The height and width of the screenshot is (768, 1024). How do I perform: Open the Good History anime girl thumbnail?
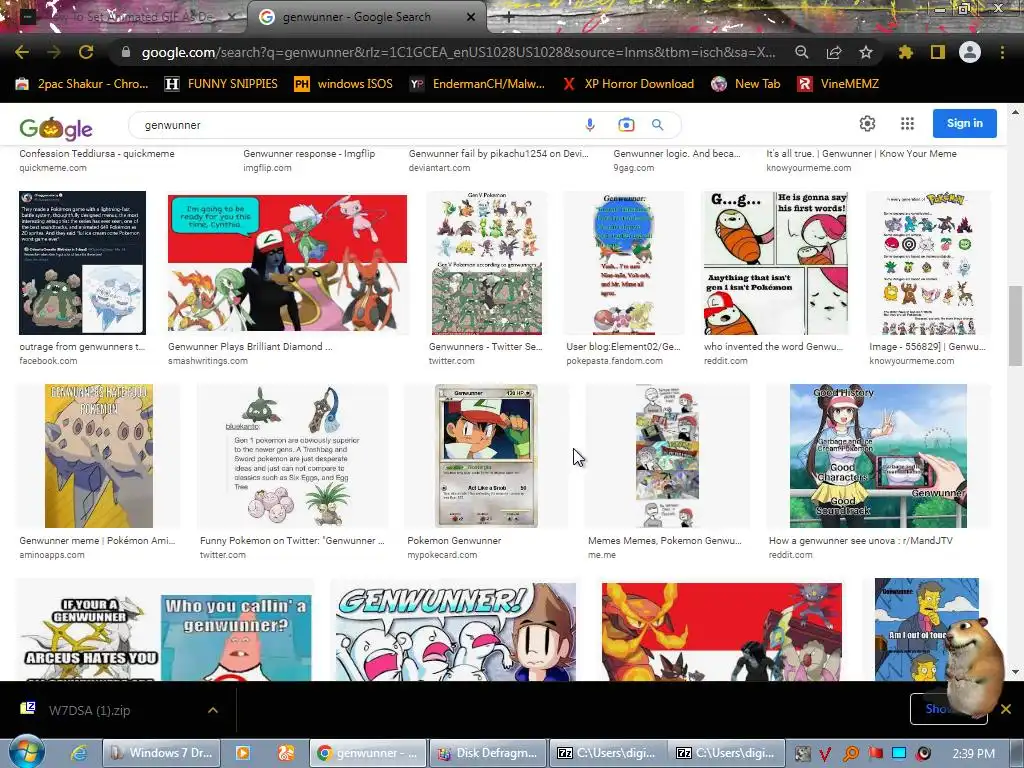coord(878,455)
